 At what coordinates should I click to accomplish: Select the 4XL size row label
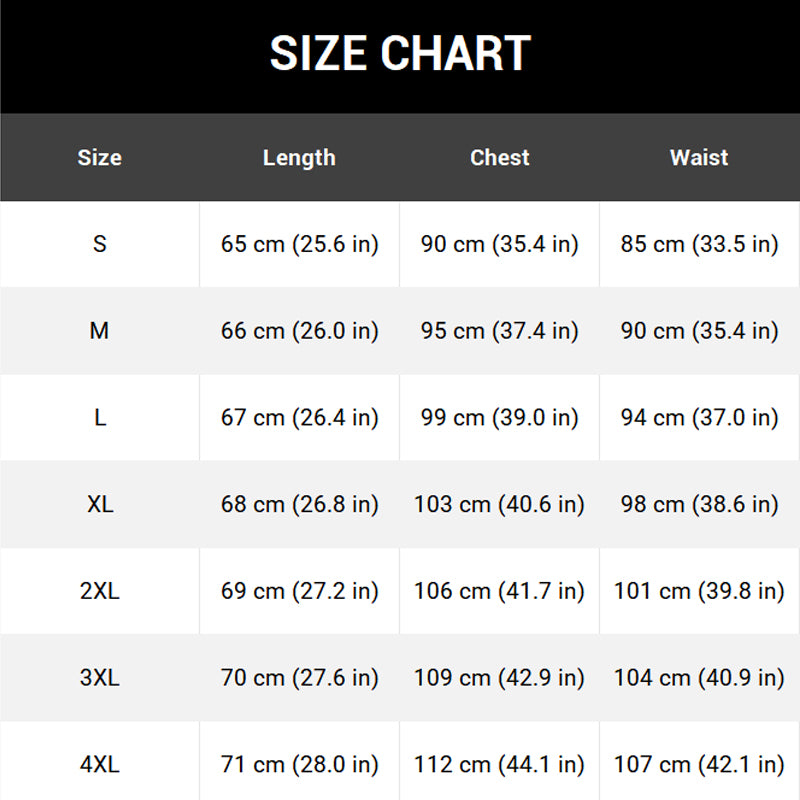[x=99, y=765]
